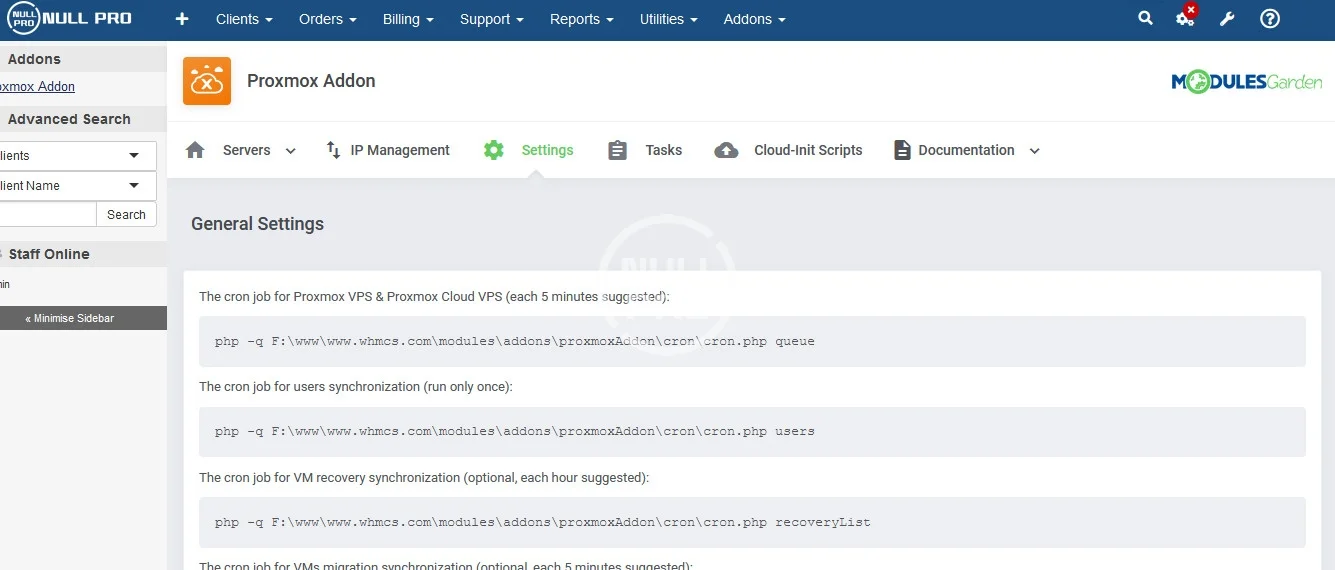Click the cron.php queue command box

(x=752, y=341)
